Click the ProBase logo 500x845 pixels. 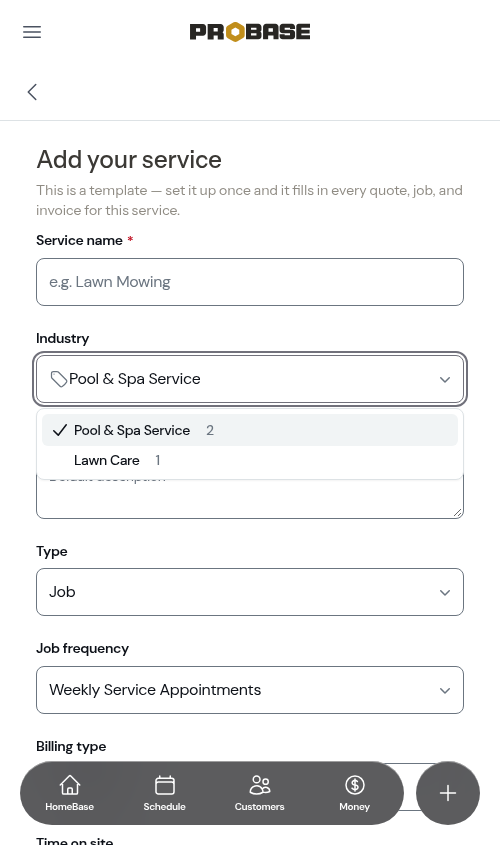pyautogui.click(x=250, y=32)
